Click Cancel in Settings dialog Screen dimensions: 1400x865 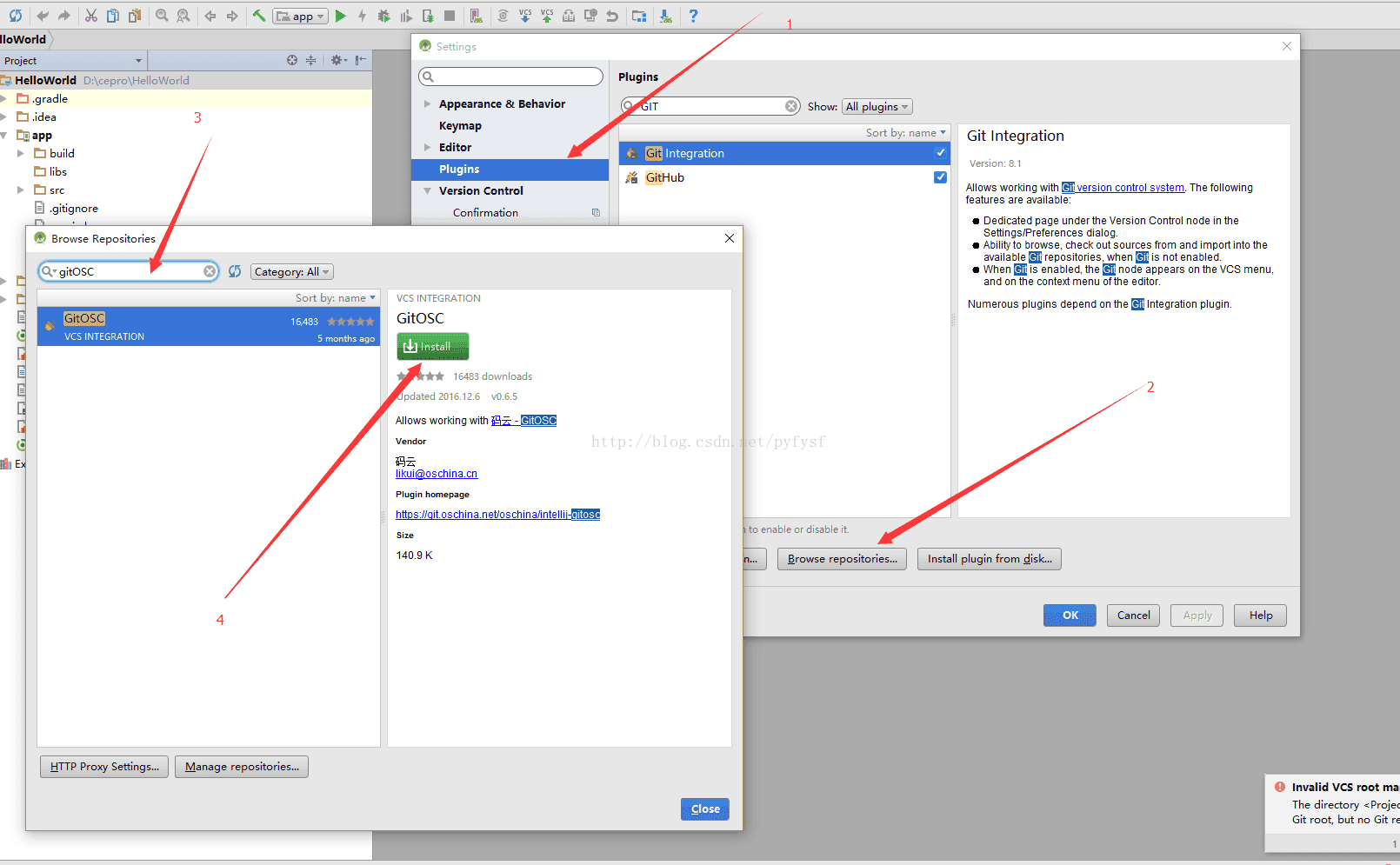click(1133, 615)
